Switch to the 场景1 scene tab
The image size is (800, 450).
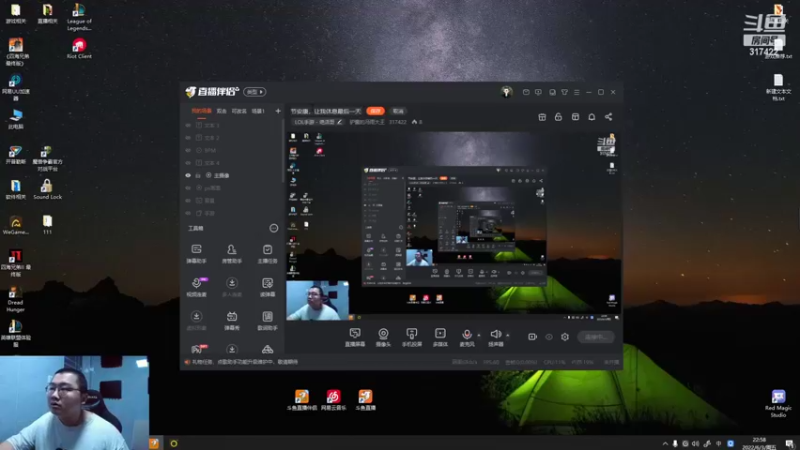tap(258, 111)
